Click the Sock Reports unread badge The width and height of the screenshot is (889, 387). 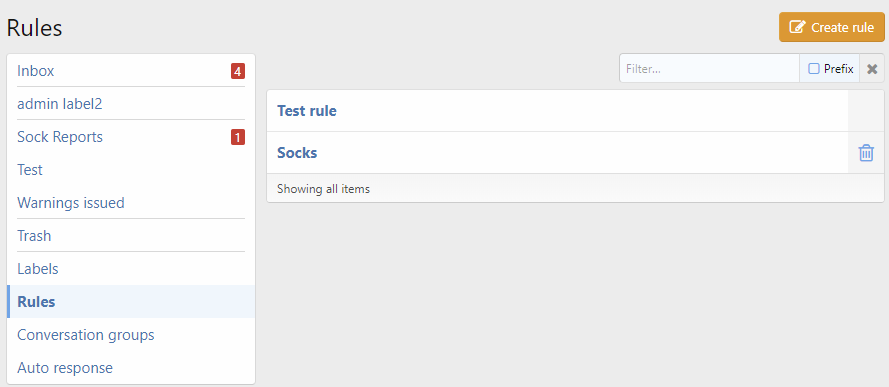238,137
